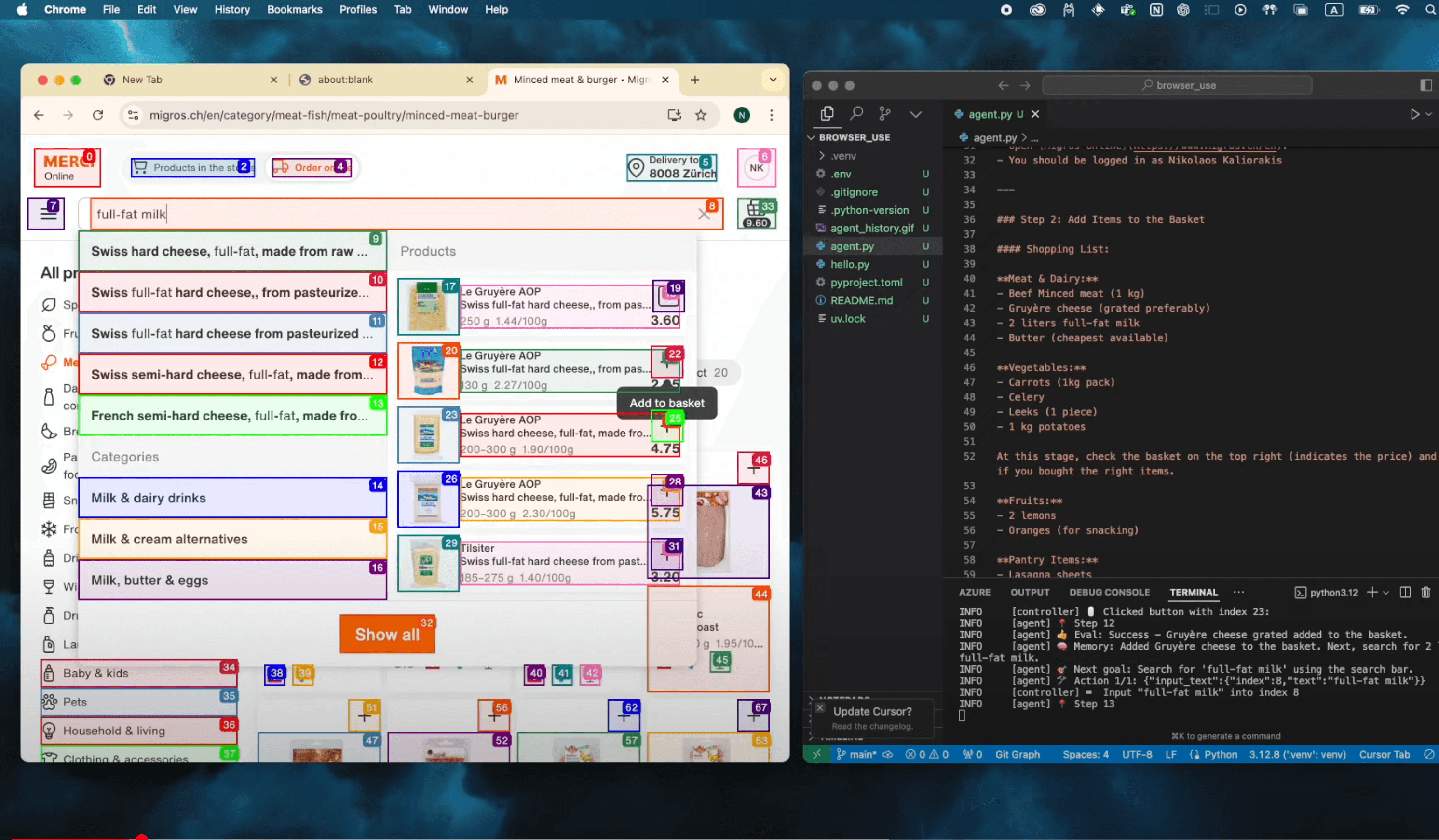Click the split terminal icon

click(1405, 592)
